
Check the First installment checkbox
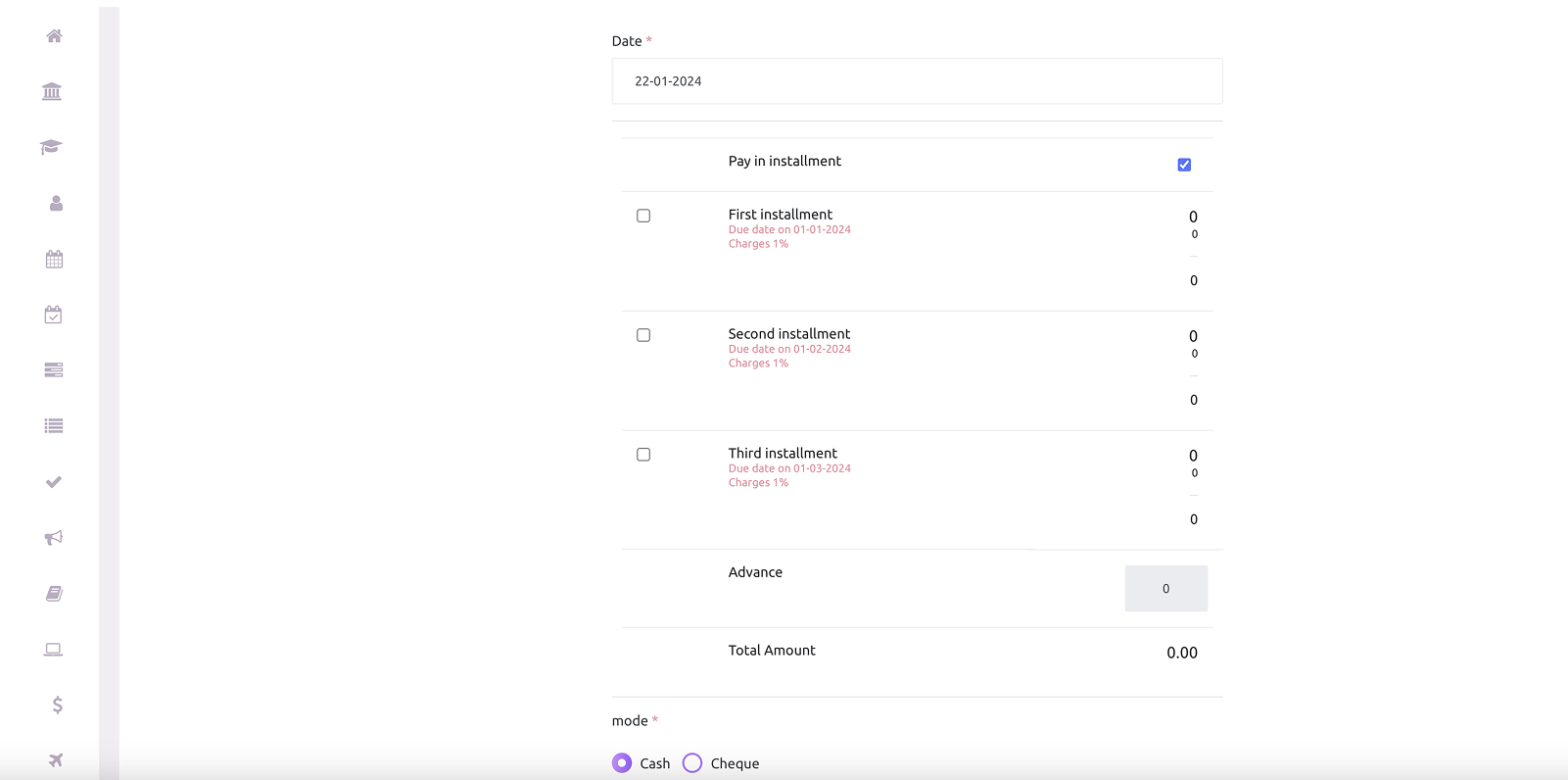tap(643, 216)
